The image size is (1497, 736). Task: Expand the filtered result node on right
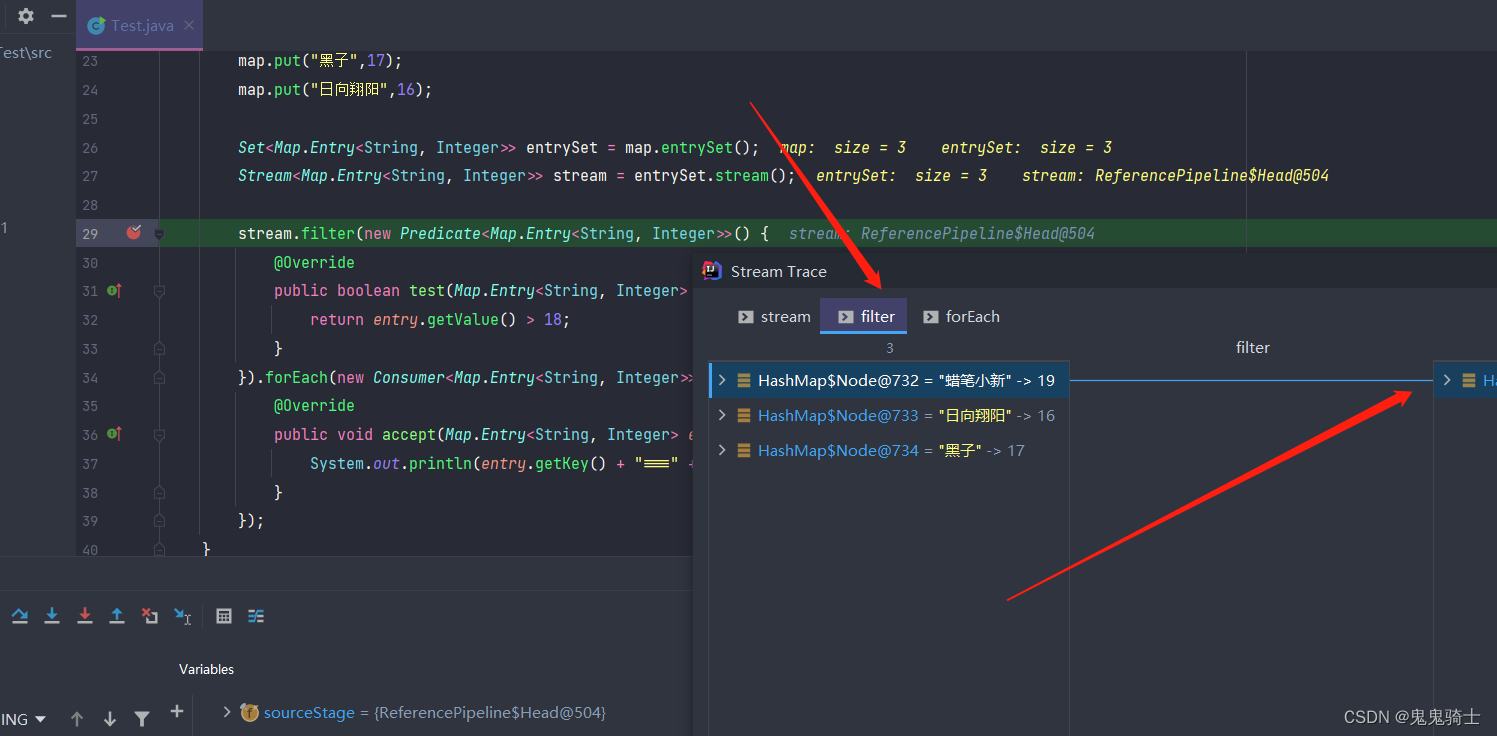click(1447, 380)
